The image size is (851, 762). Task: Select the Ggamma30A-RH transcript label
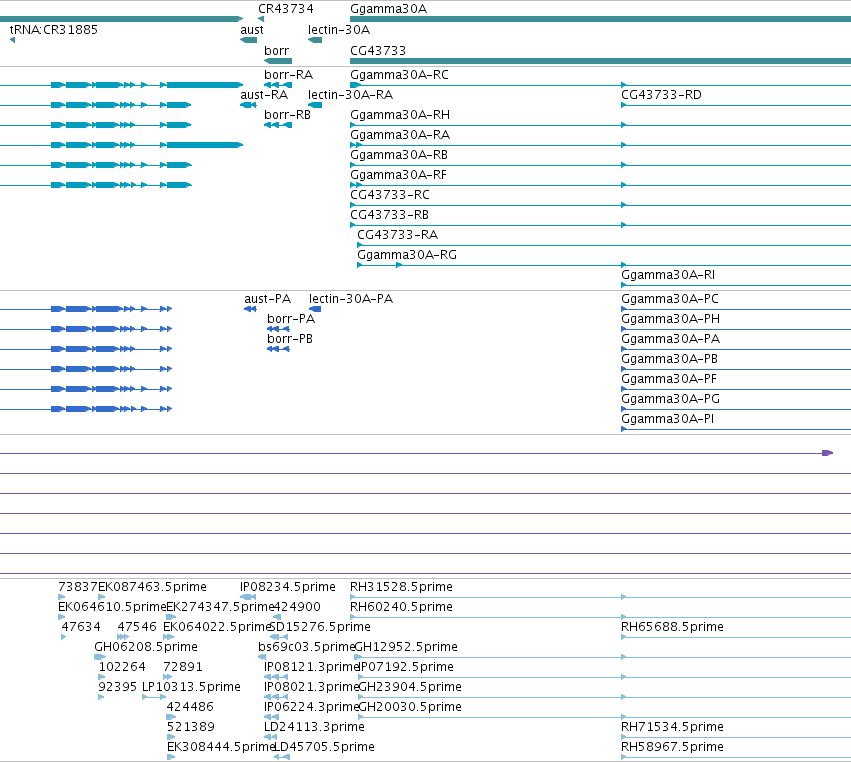pyautogui.click(x=399, y=115)
